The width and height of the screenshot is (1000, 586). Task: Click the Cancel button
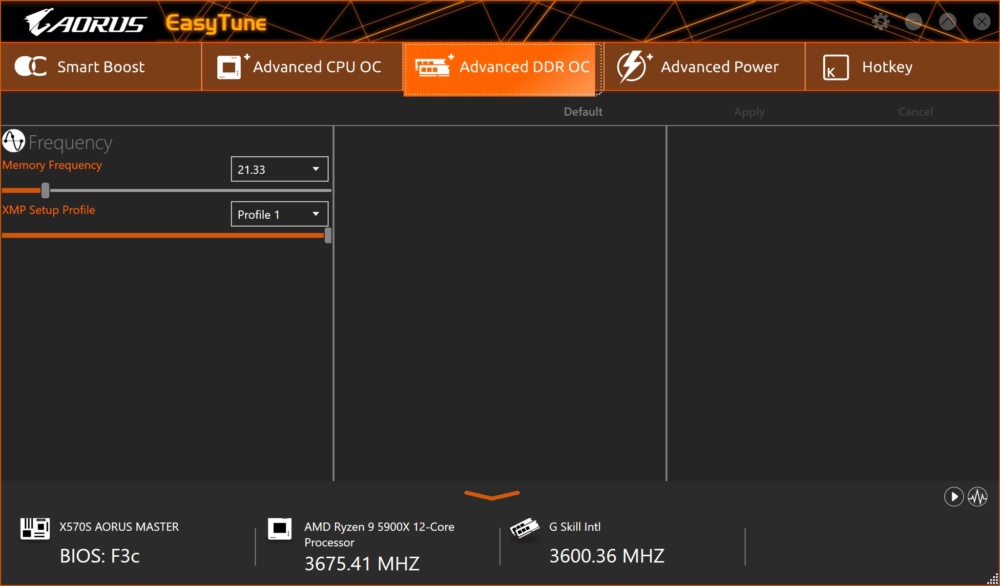point(915,112)
